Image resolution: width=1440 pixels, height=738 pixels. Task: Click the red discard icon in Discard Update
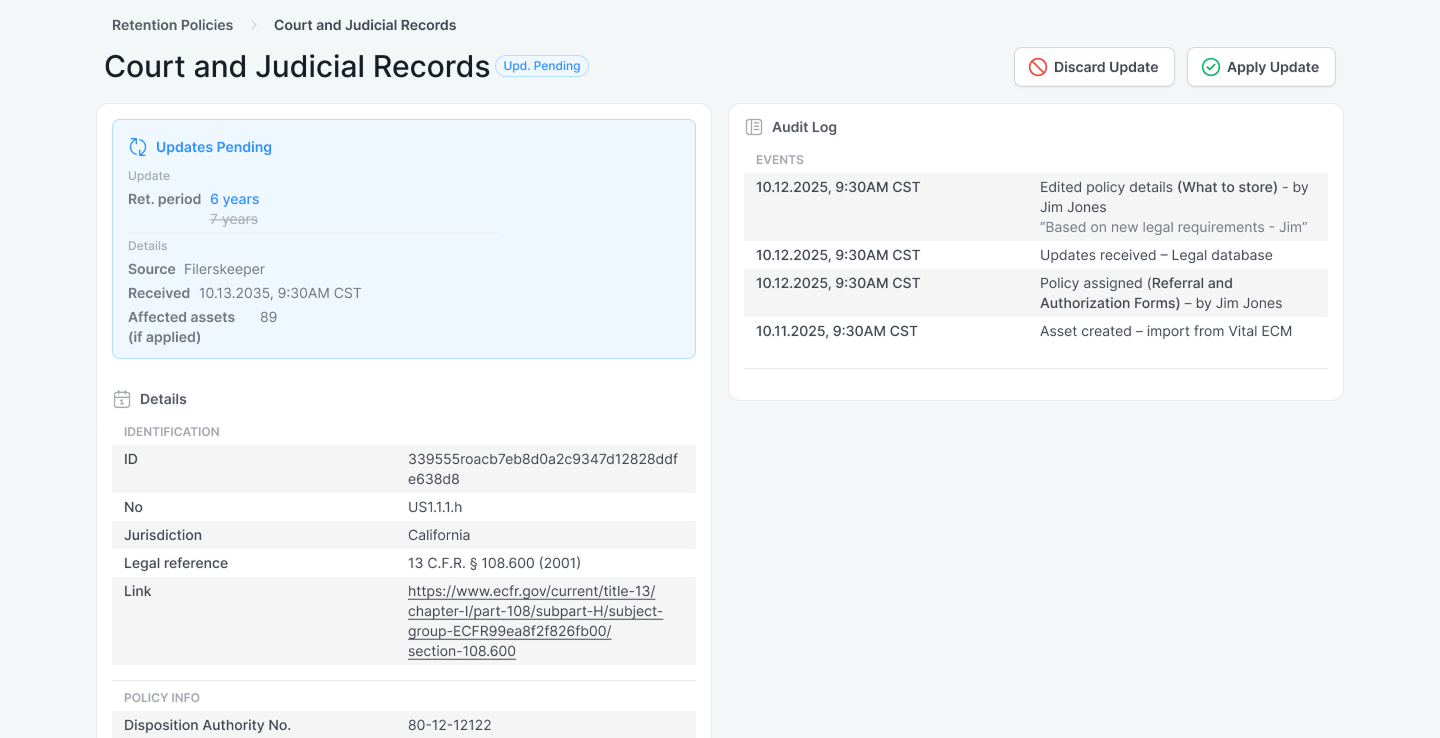coord(1038,67)
